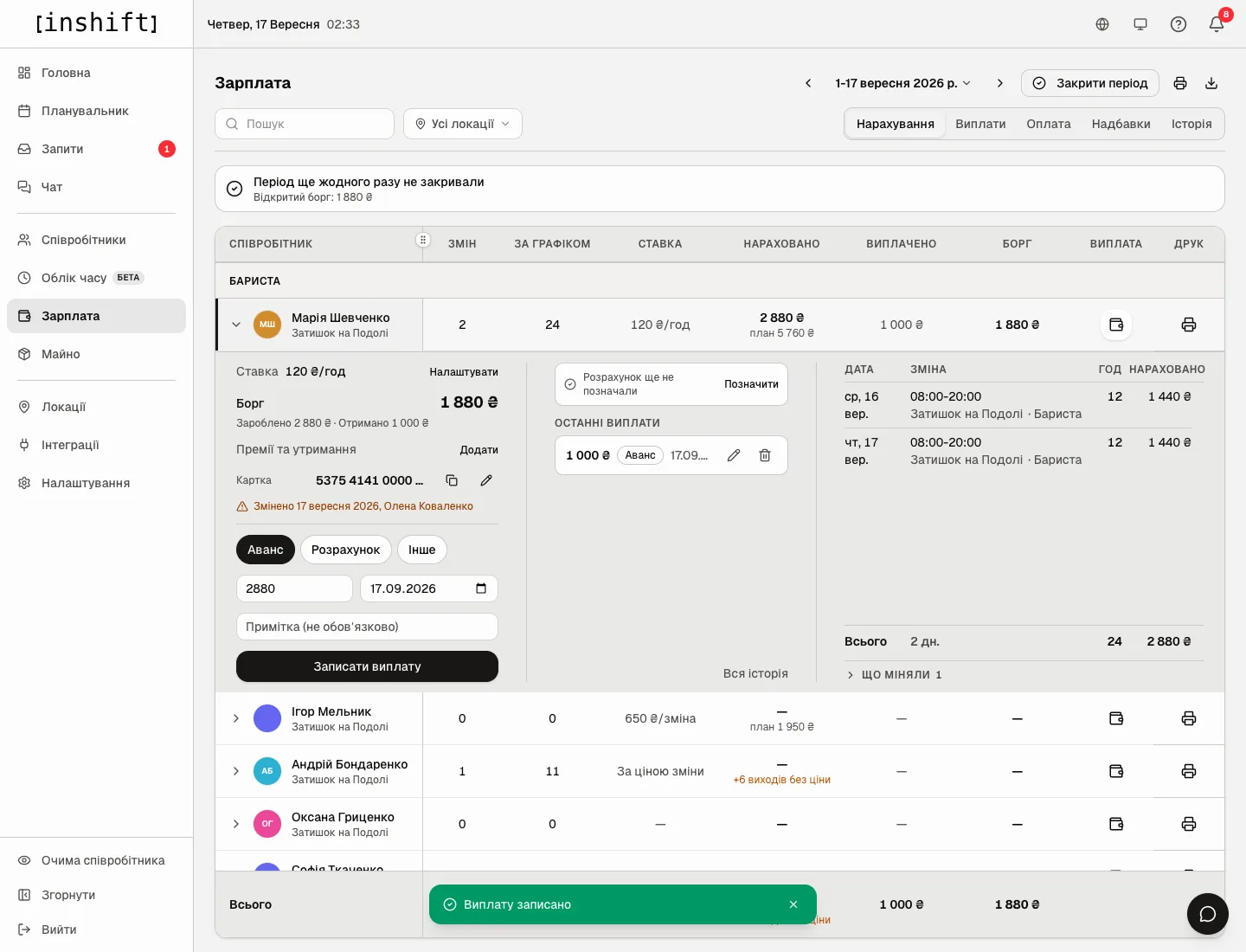Viewport: 1246px width, 952px height.
Task: Print the salary report via top printer icon
Action: [1180, 83]
